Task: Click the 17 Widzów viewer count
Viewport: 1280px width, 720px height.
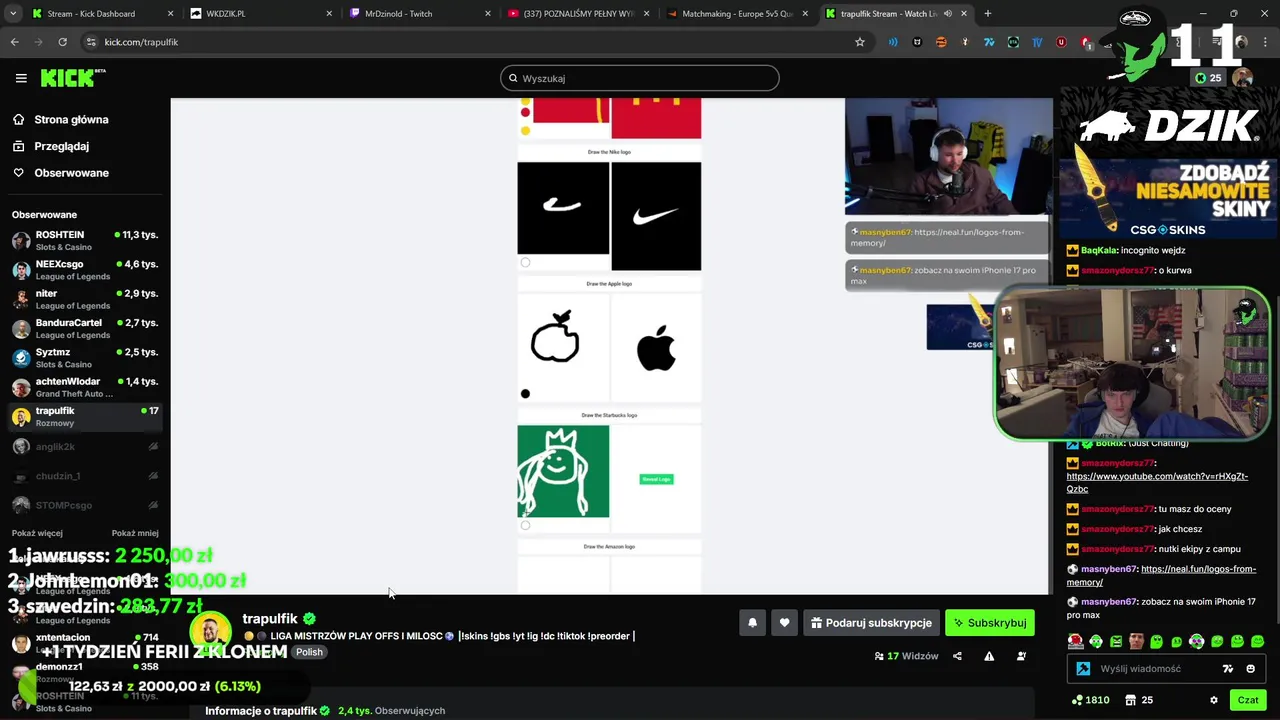Action: click(x=906, y=656)
